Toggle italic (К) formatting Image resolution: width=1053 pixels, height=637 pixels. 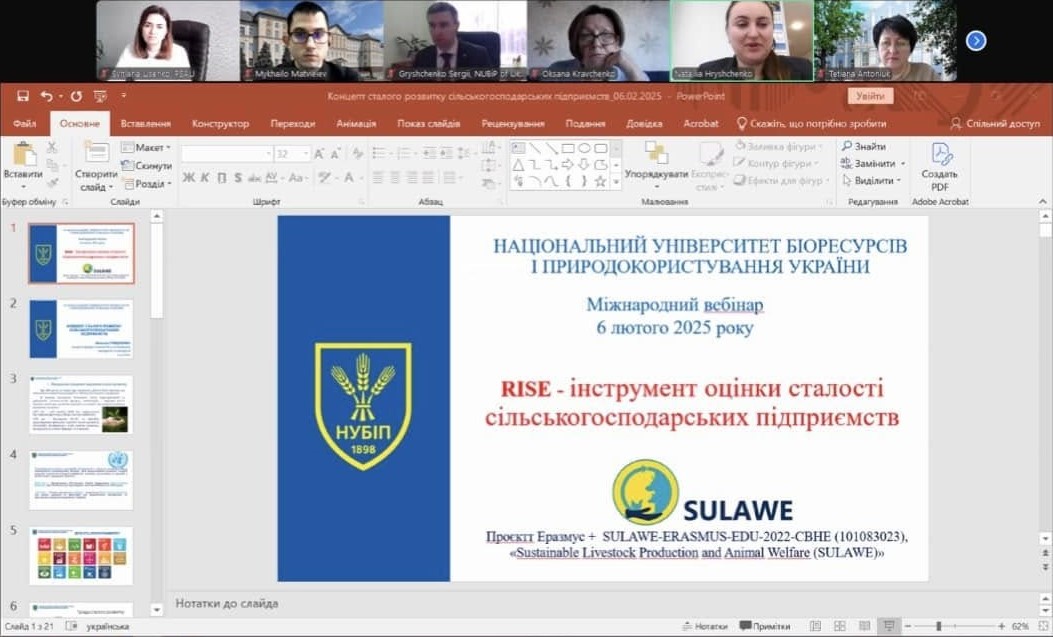(x=205, y=178)
